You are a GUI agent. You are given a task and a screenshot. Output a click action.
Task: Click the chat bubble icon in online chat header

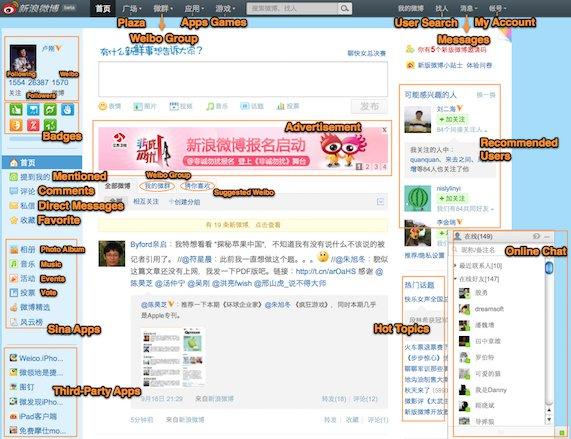[536, 237]
